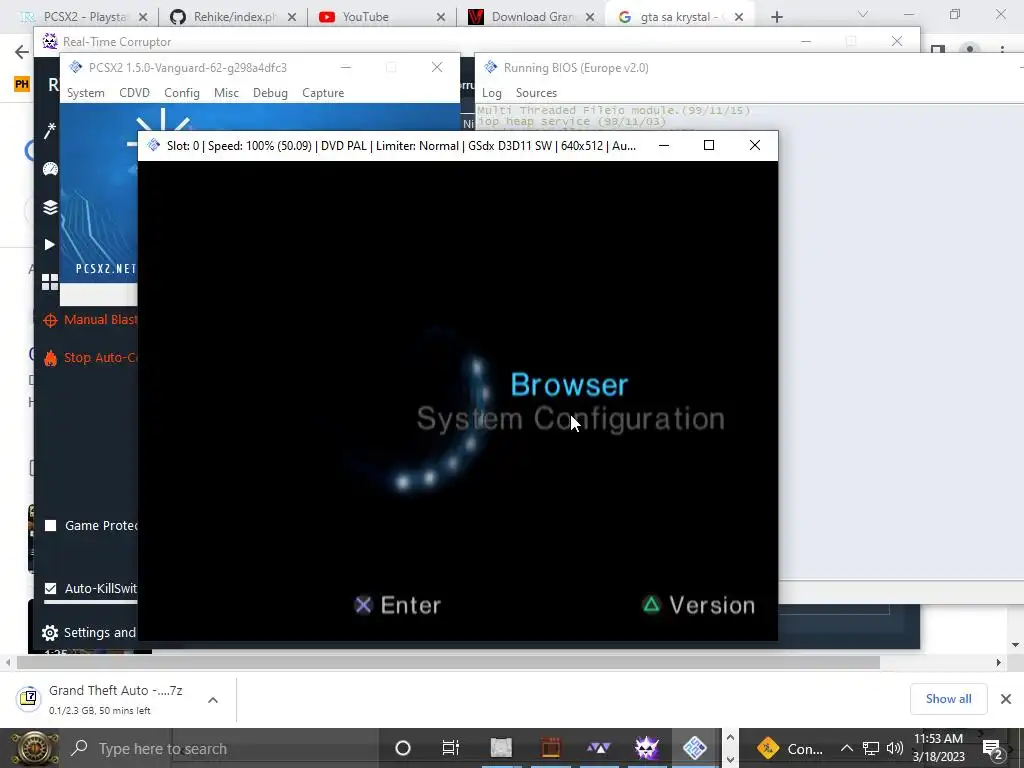Open the PCSX2 taskbar icon
1024x768 pixels.
click(x=695, y=748)
